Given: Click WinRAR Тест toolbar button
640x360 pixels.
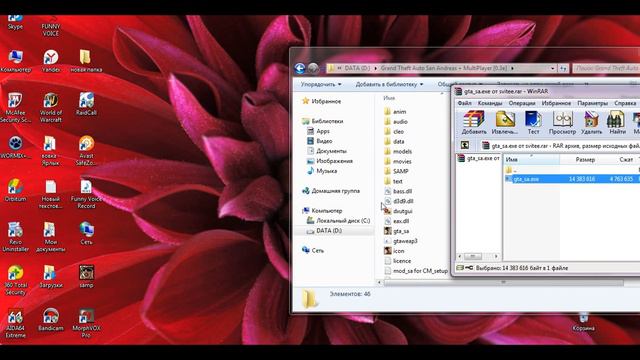Looking at the screenshot, I should [533, 123].
